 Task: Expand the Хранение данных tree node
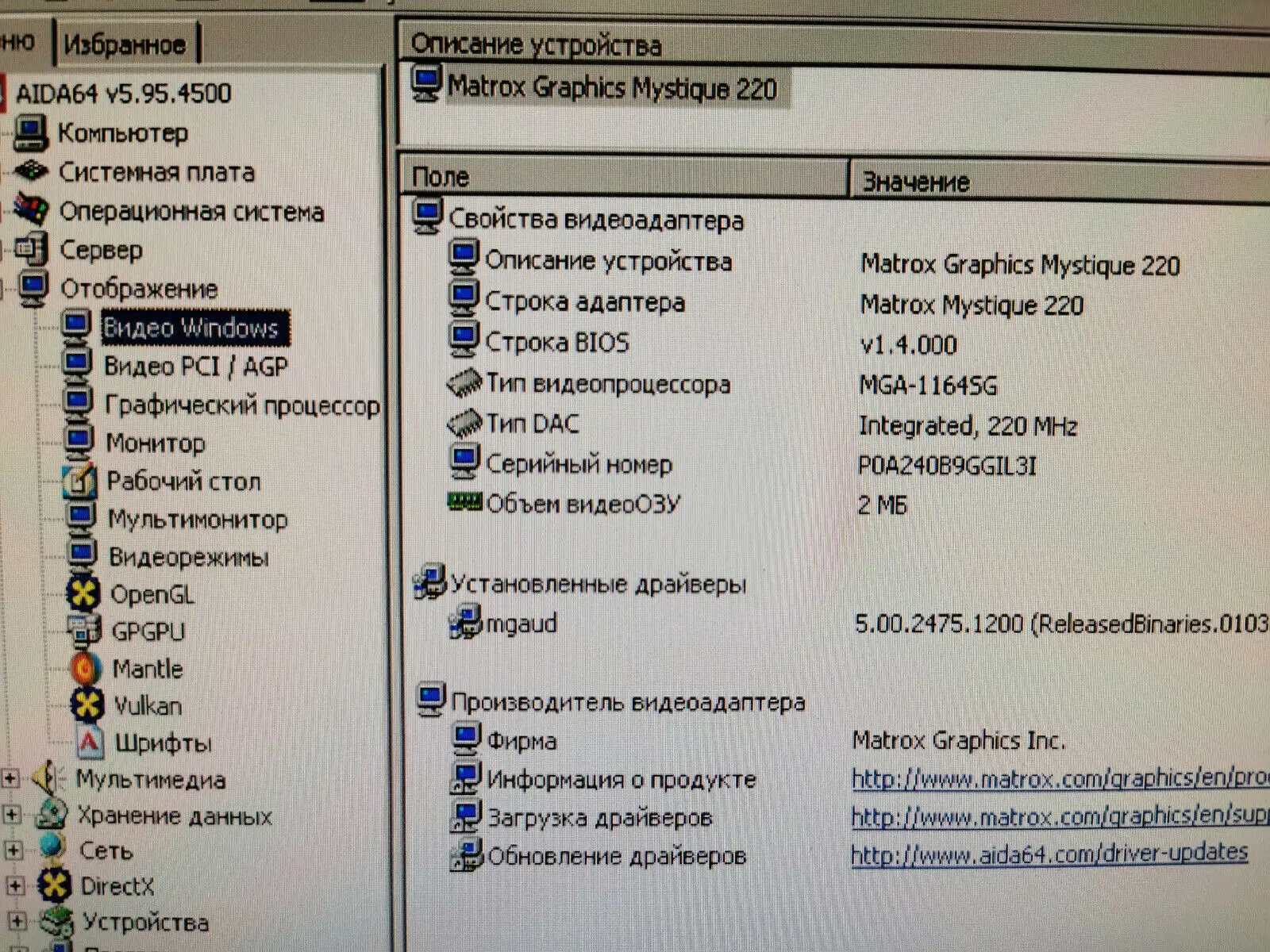pyautogui.click(x=12, y=814)
